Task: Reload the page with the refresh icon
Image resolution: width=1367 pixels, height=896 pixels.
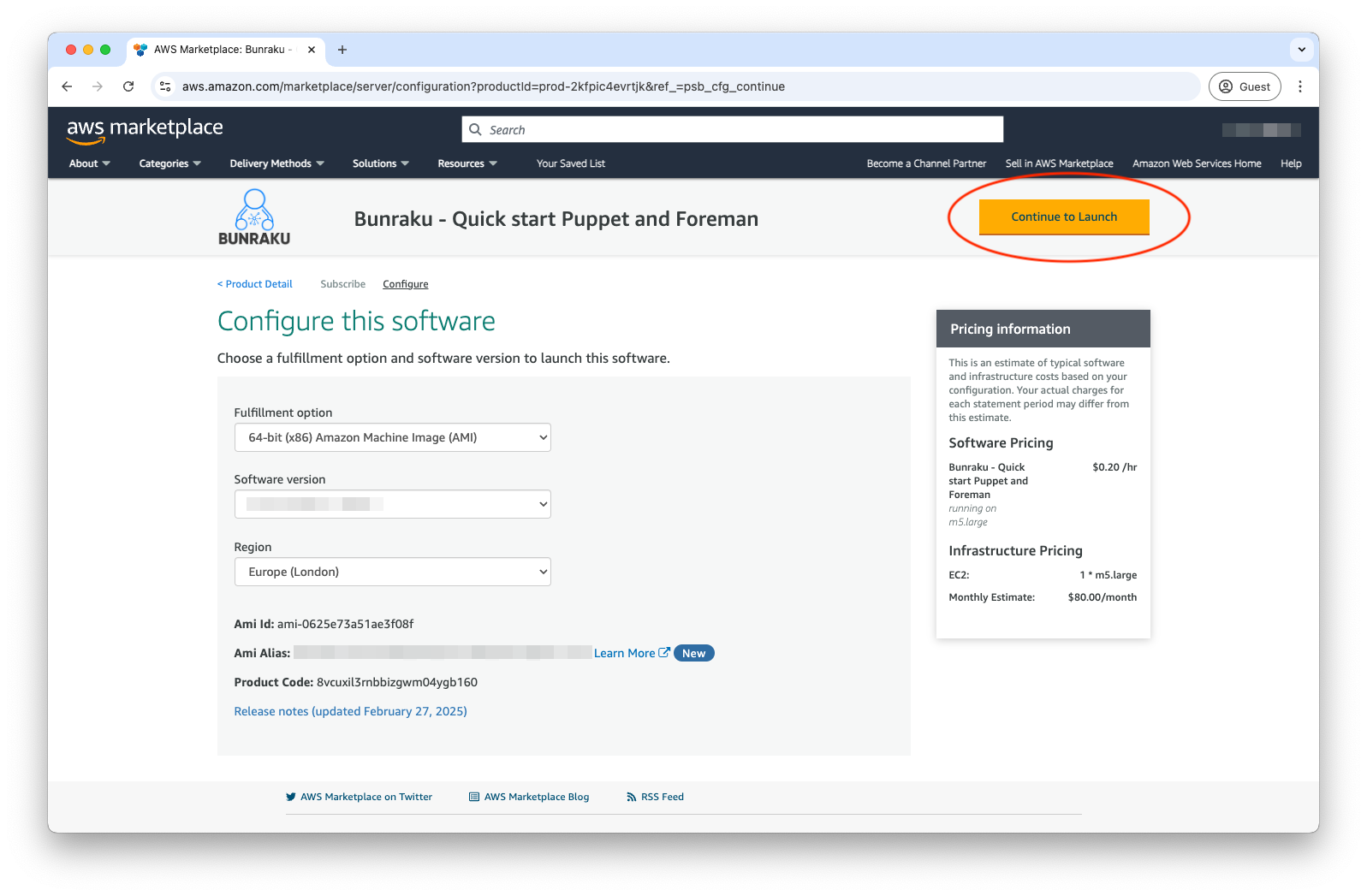Action: pyautogui.click(x=128, y=86)
